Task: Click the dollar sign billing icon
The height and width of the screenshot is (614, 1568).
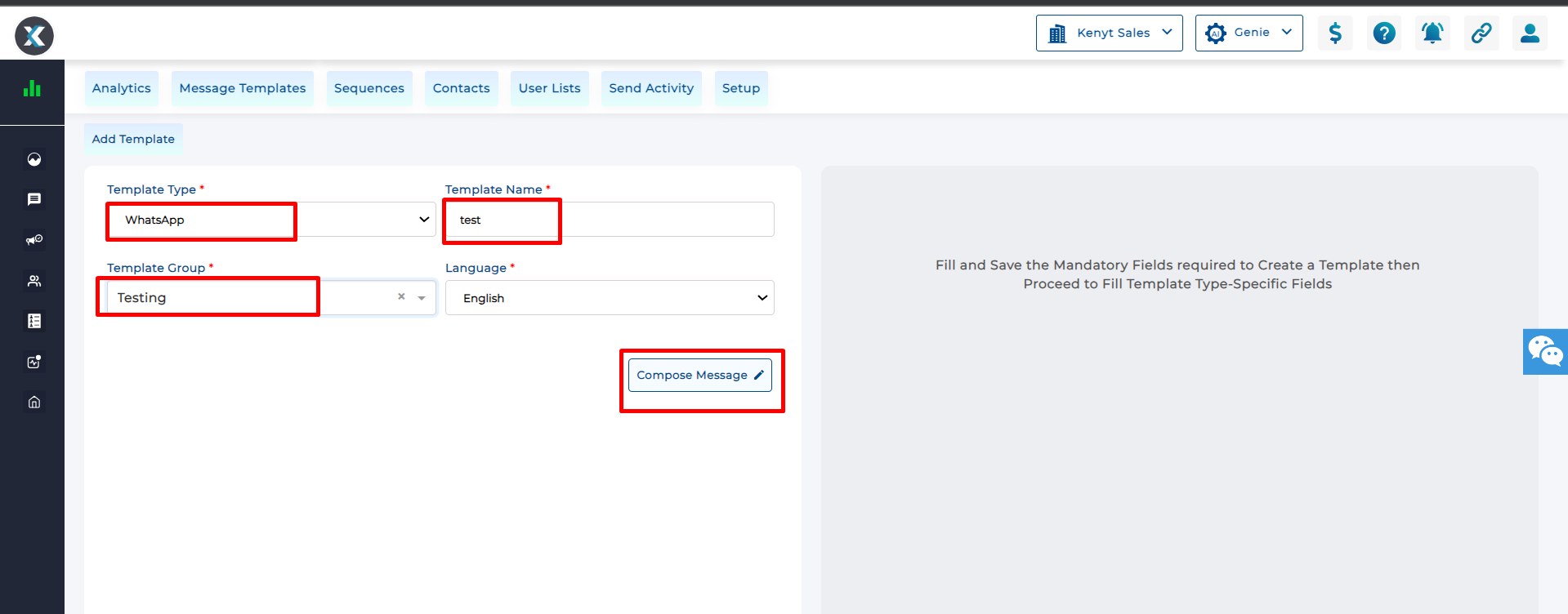Action: (x=1335, y=33)
